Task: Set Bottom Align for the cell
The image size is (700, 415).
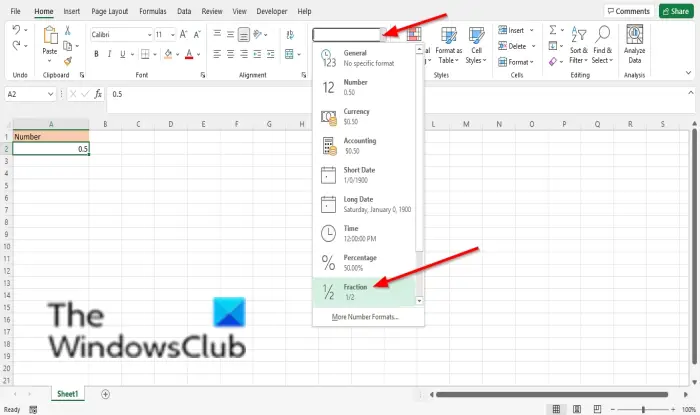Action: pyautogui.click(x=244, y=34)
